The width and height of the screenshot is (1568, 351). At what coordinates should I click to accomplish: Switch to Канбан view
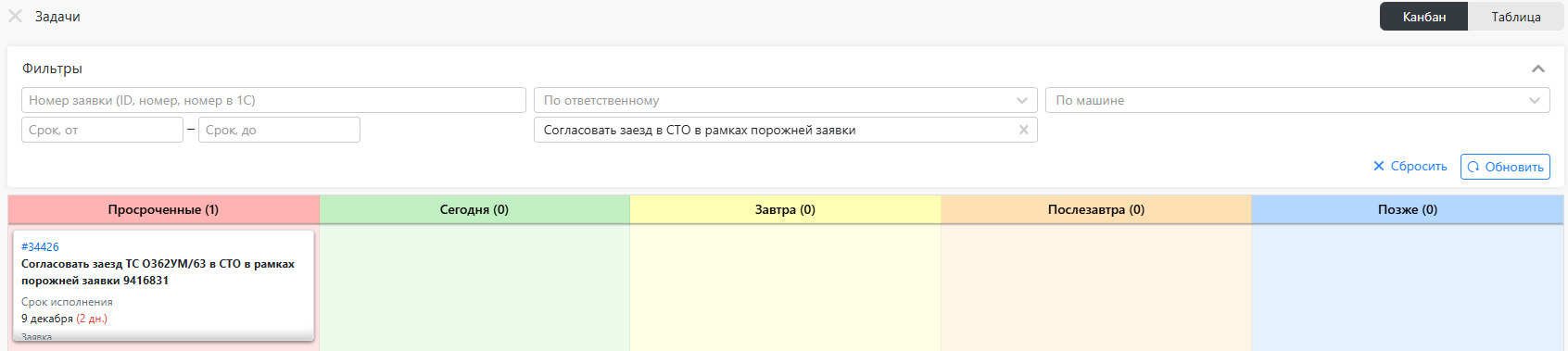click(x=1423, y=17)
